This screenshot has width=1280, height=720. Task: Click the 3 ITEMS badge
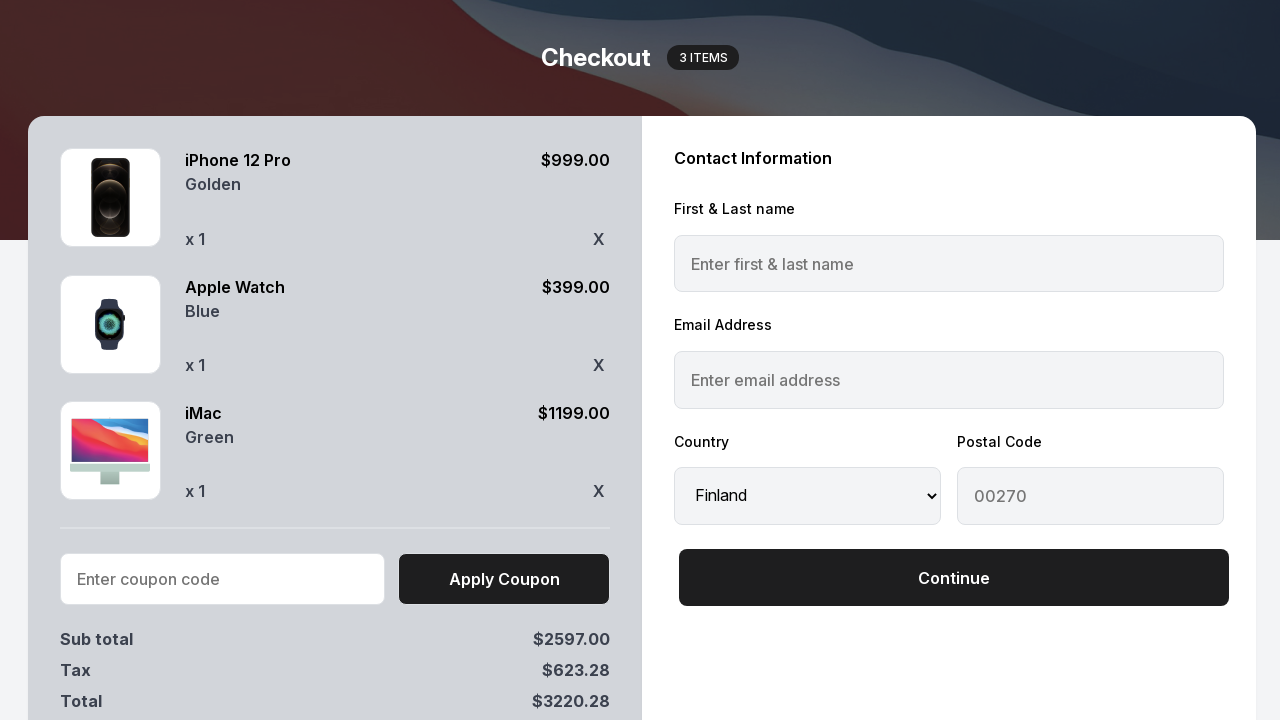pos(703,58)
